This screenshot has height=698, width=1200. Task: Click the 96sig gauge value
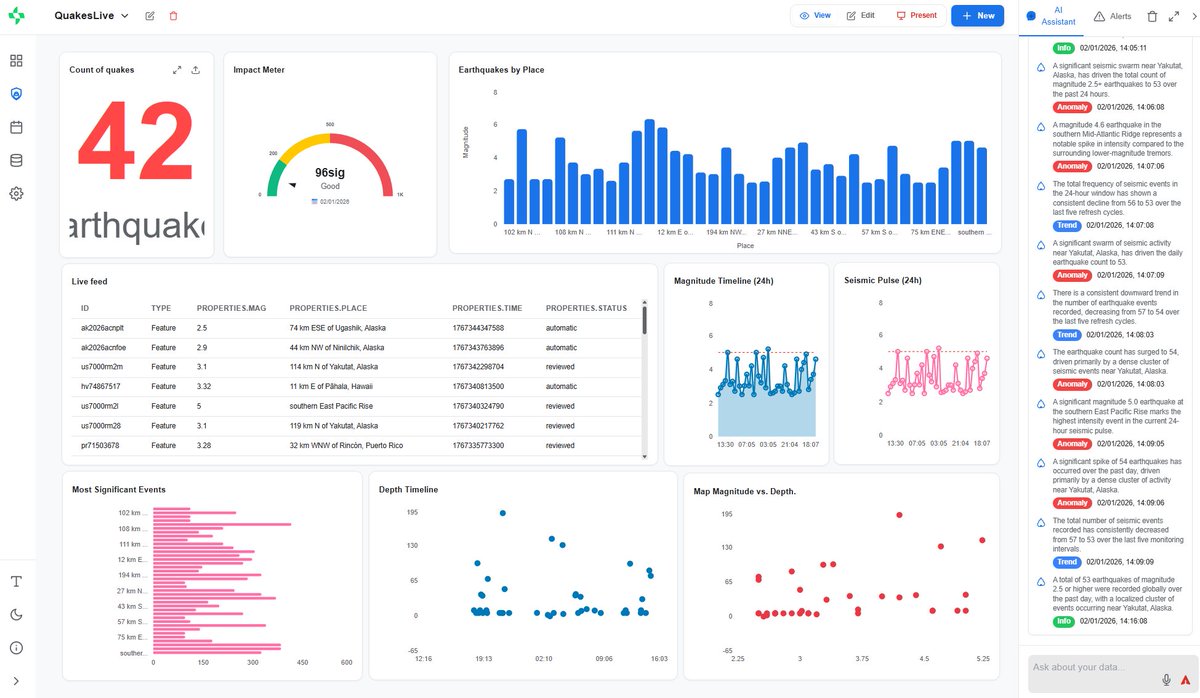click(x=330, y=172)
